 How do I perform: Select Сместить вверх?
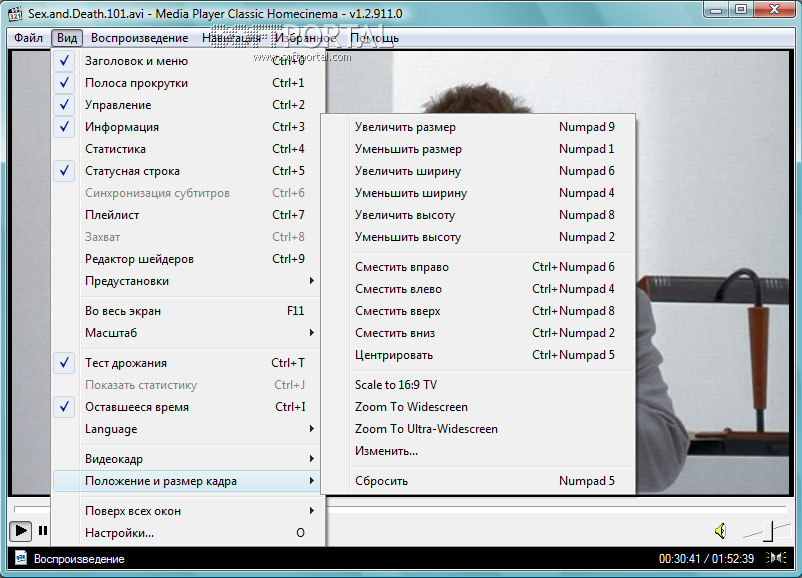[478, 311]
